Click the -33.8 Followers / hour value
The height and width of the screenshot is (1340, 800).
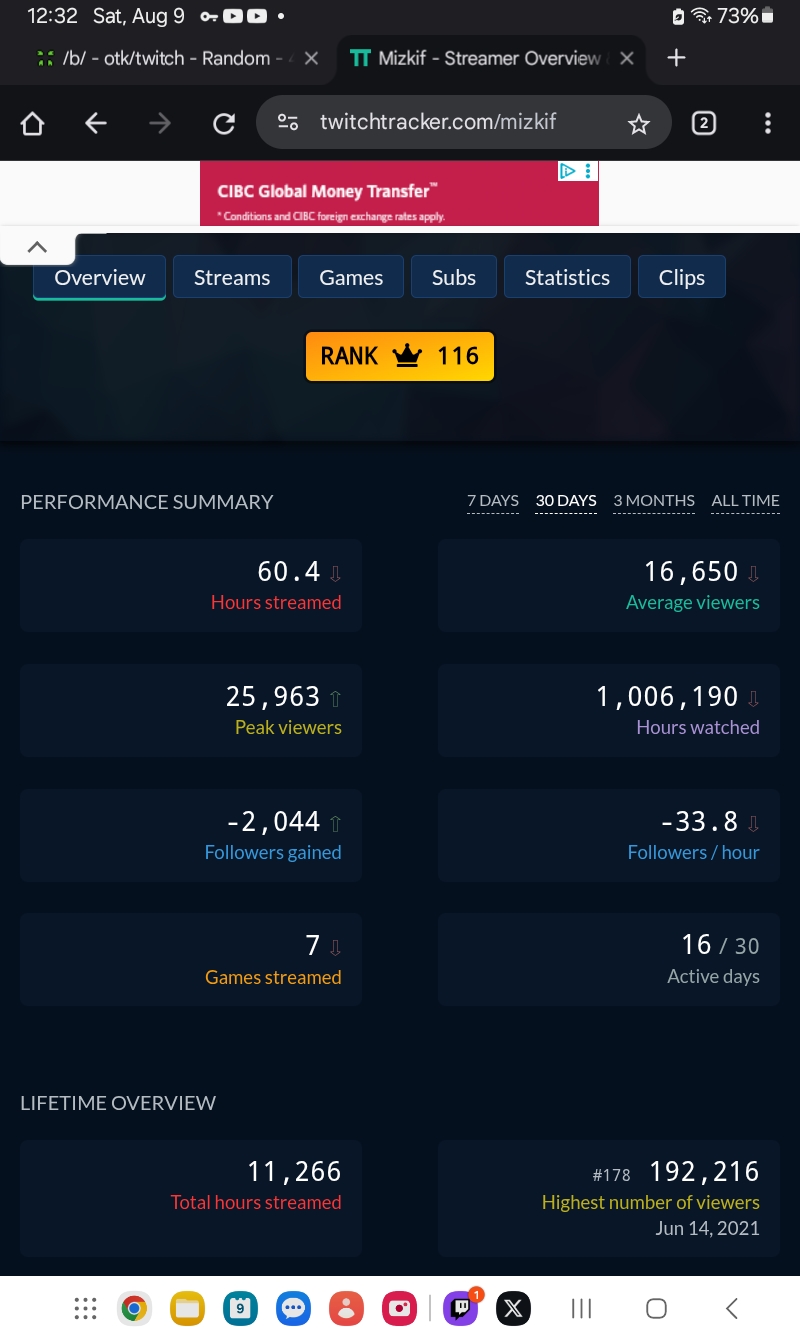point(699,822)
